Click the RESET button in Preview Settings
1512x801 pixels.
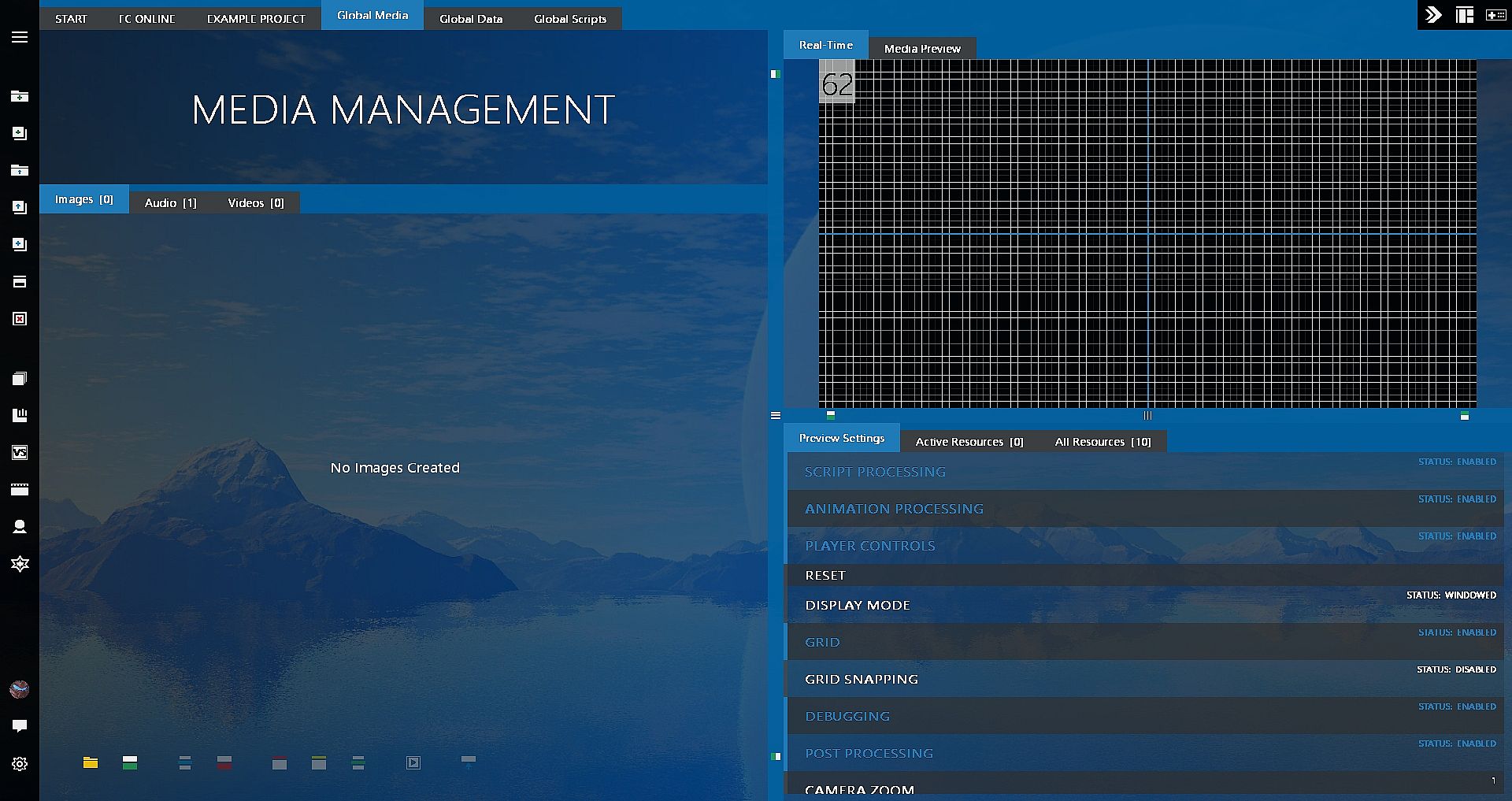825,575
